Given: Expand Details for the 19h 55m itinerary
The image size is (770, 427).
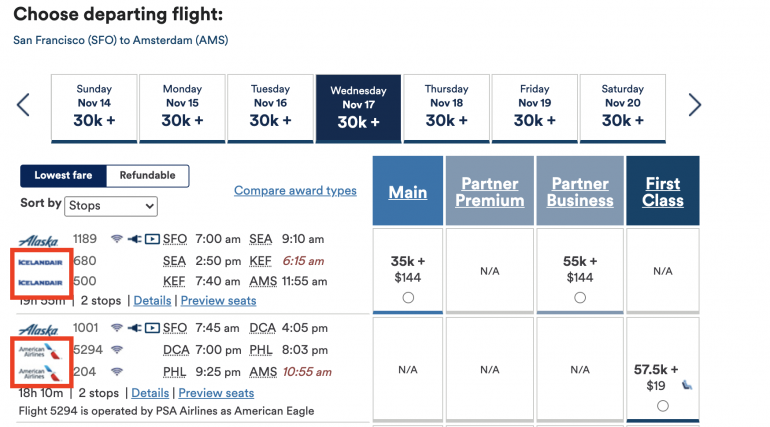Looking at the screenshot, I should [152, 300].
